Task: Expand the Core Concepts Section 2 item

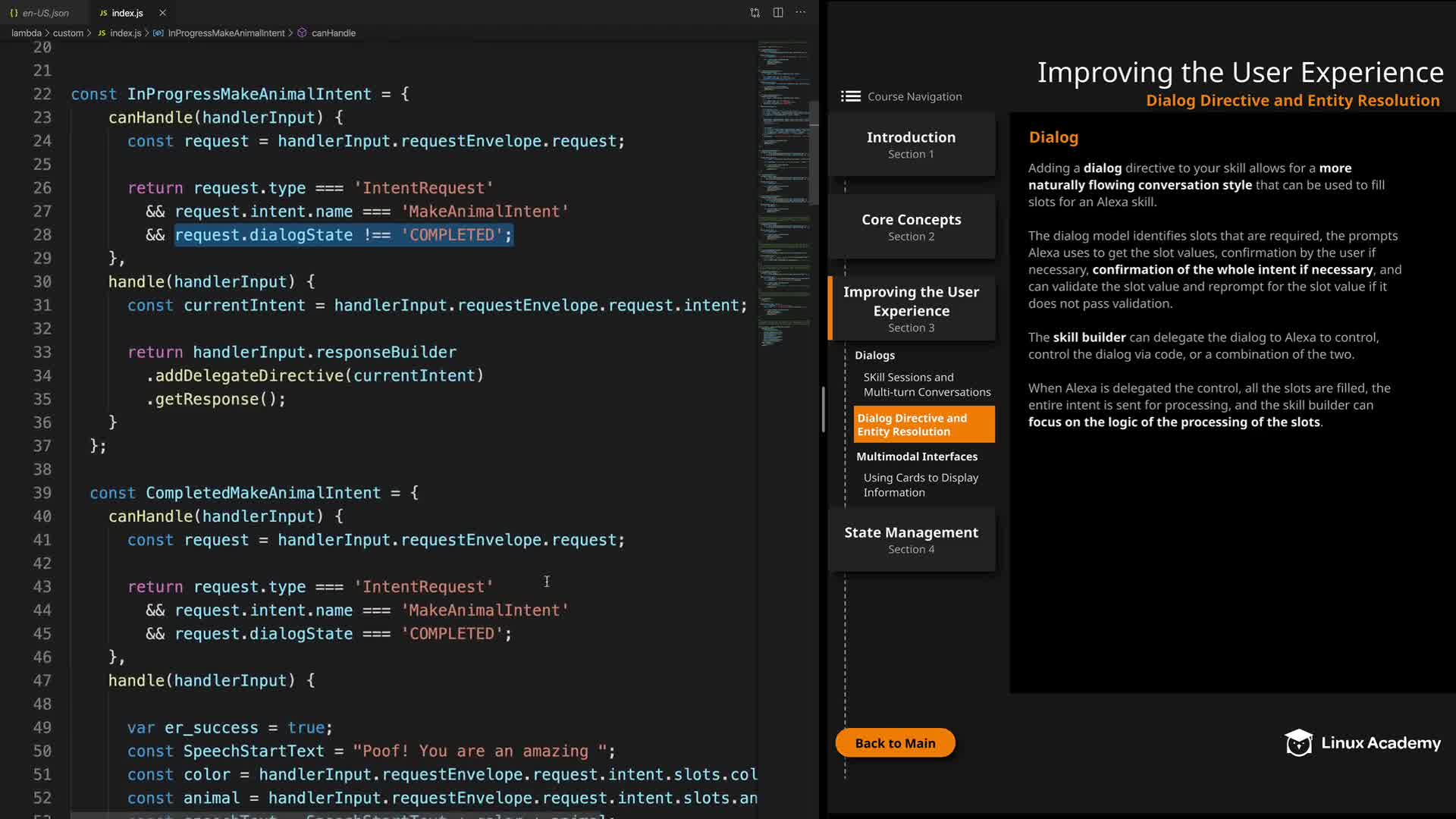Action: click(x=911, y=227)
